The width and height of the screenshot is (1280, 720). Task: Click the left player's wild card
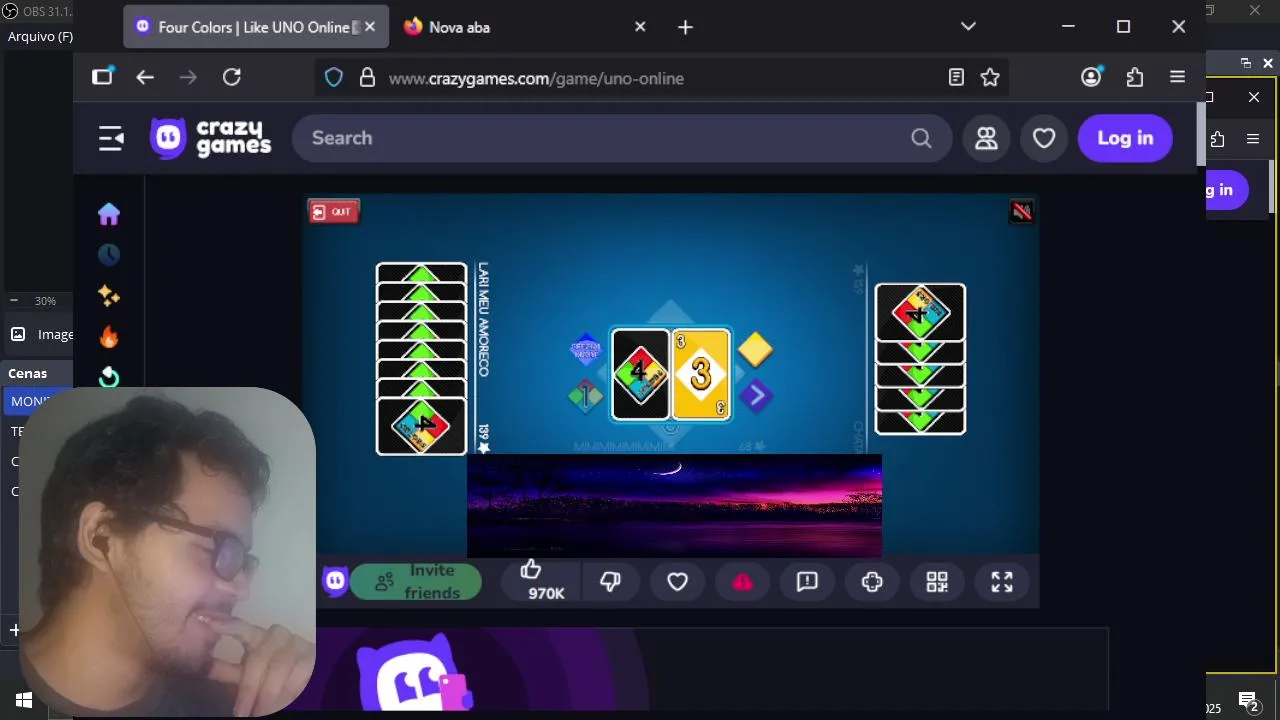point(421,427)
